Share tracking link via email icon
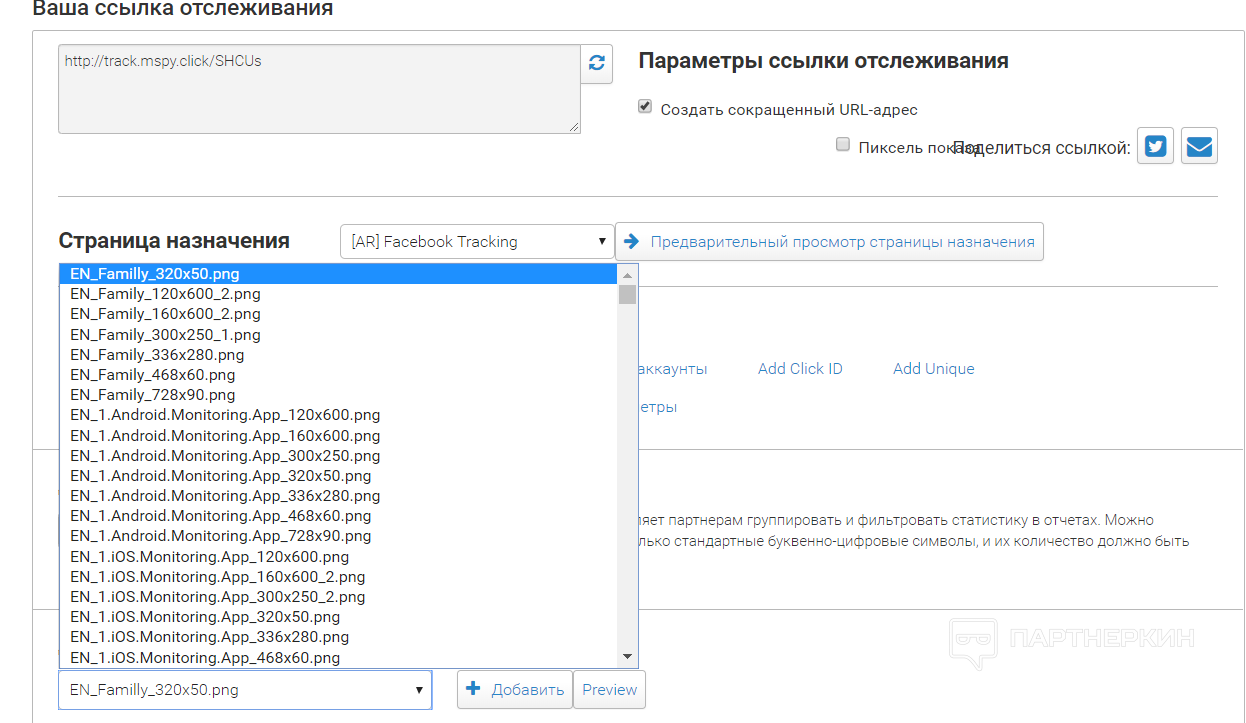This screenshot has height=723, width=1246. pos(1199,147)
